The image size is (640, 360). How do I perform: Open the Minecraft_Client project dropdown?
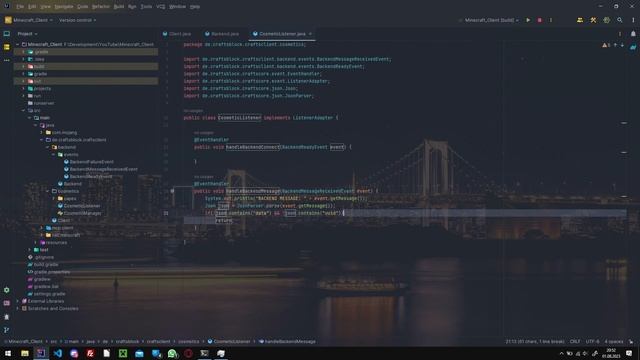pos(29,20)
